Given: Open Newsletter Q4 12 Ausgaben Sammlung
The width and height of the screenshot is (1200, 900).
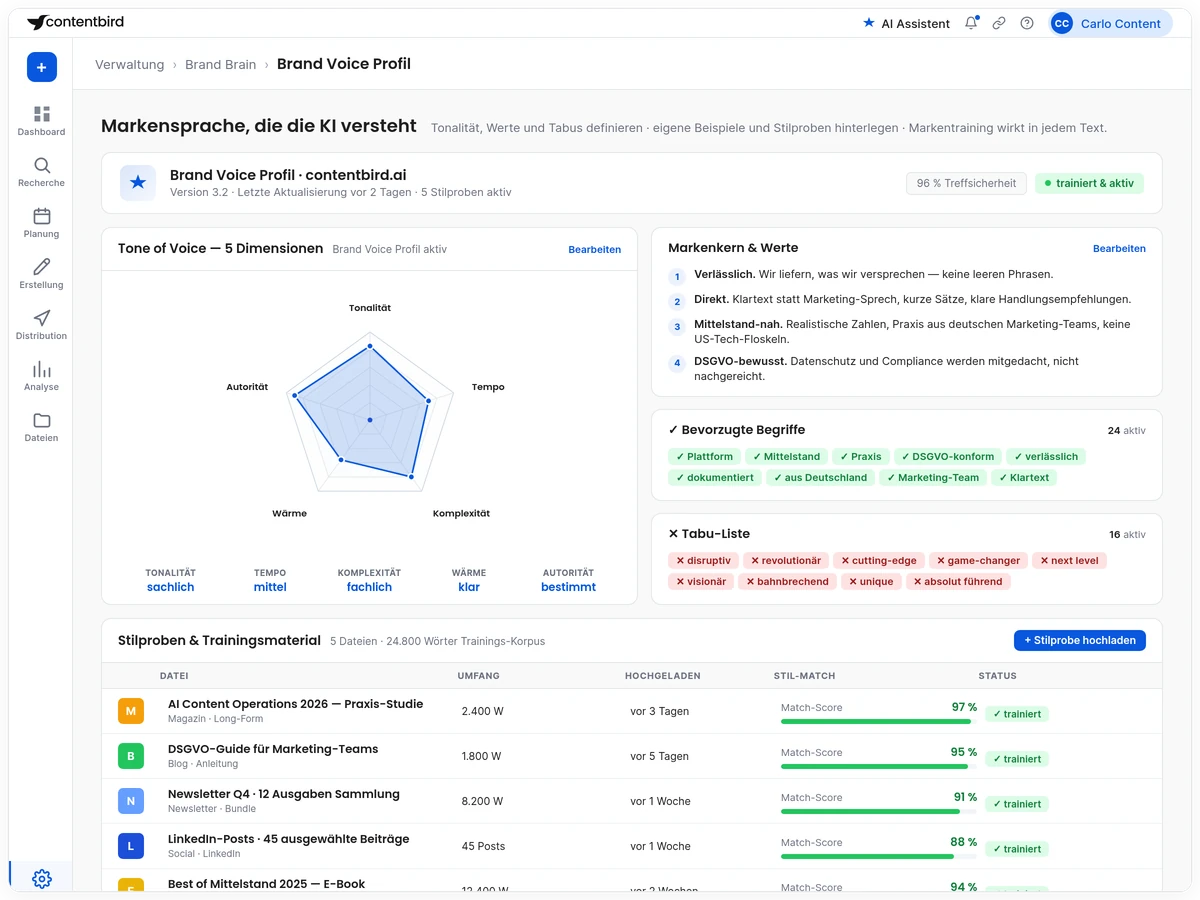Looking at the screenshot, I should 284,794.
